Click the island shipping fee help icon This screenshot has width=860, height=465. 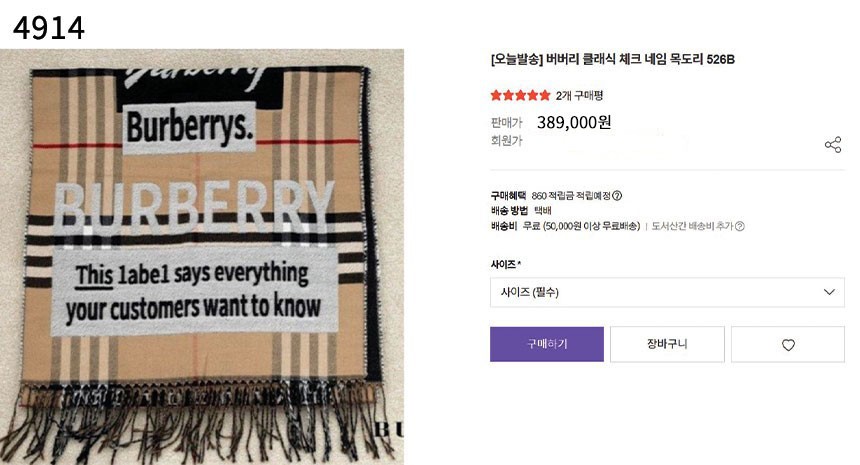(740, 227)
